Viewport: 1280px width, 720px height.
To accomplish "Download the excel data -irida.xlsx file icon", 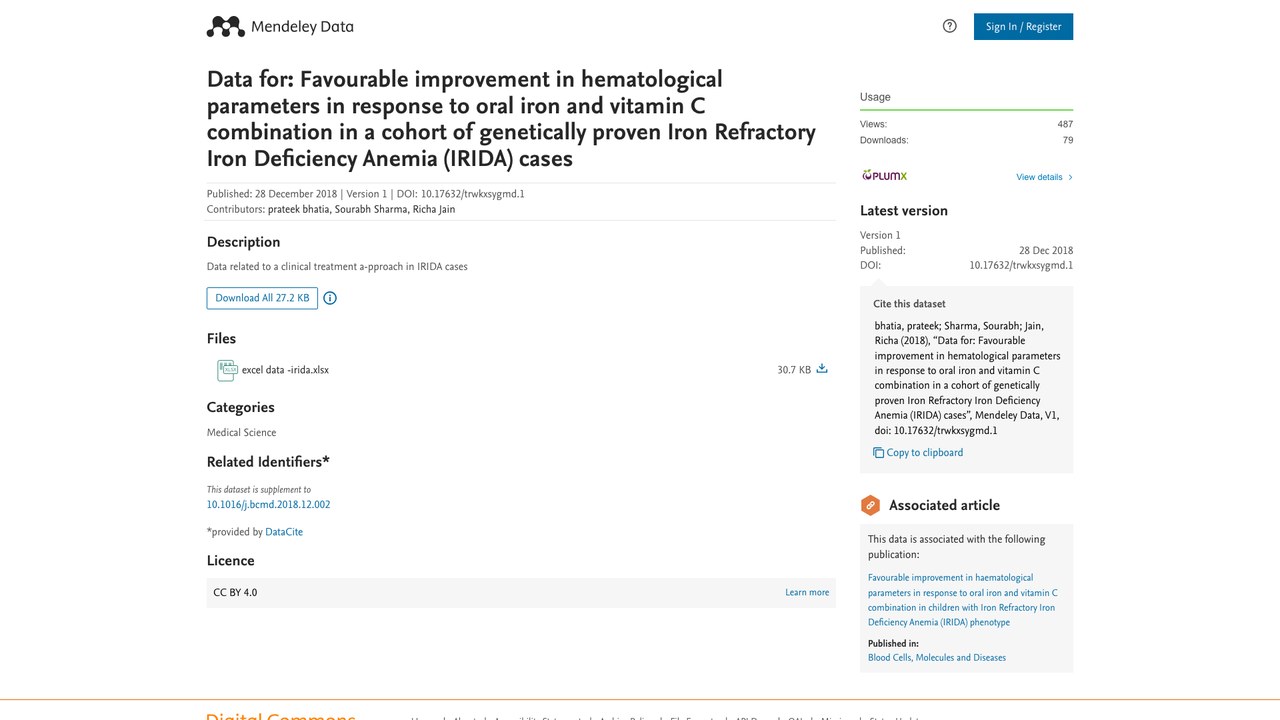I will coord(822,369).
